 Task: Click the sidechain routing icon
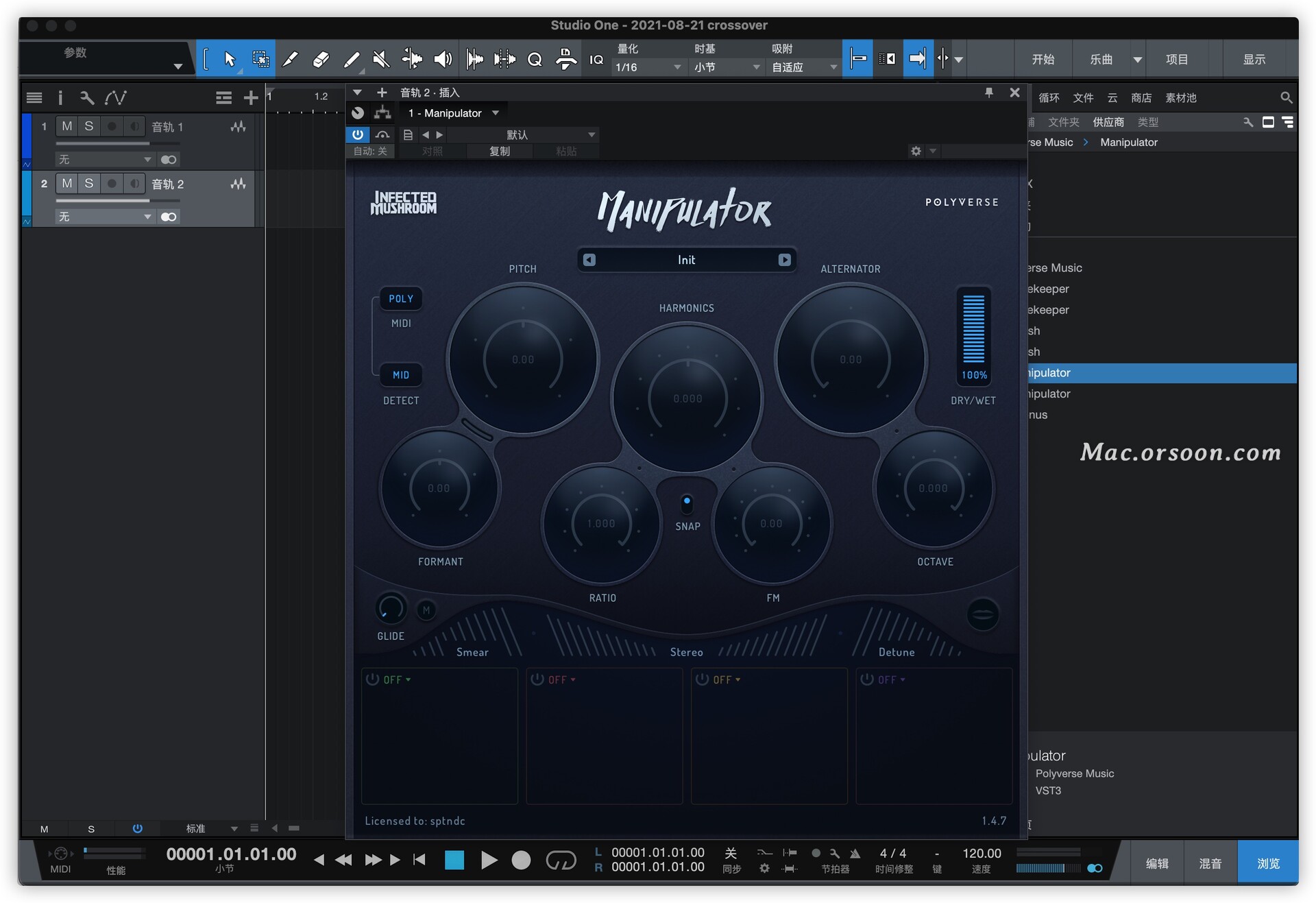382,112
